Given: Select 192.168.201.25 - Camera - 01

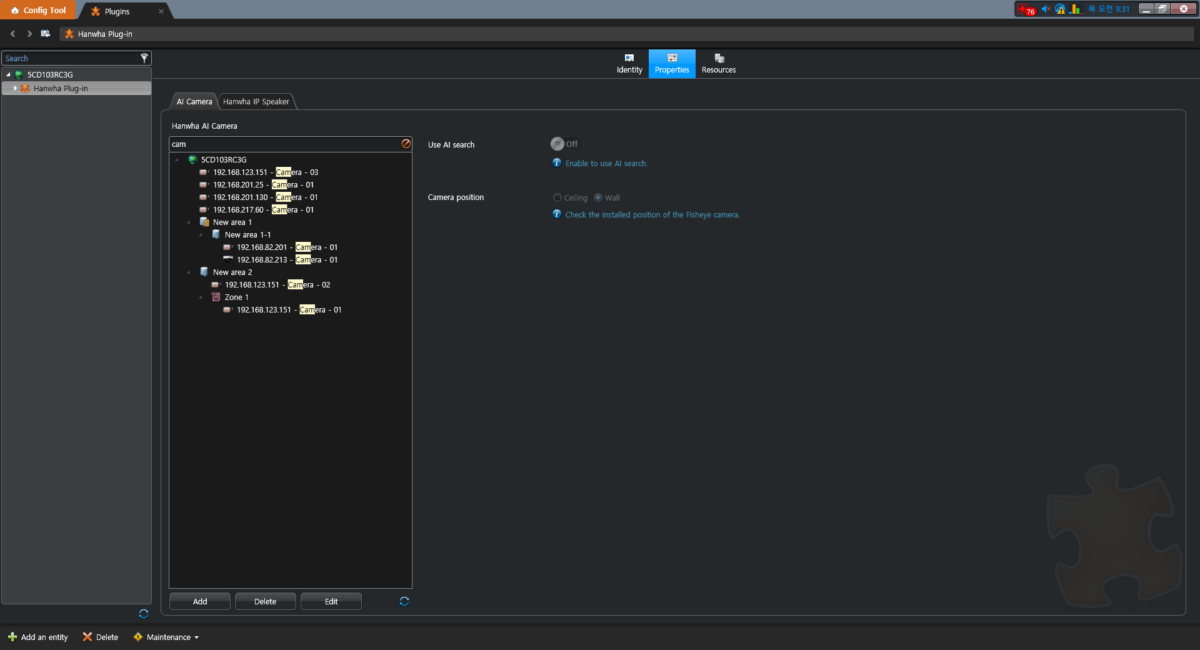Looking at the screenshot, I should click(x=264, y=185).
